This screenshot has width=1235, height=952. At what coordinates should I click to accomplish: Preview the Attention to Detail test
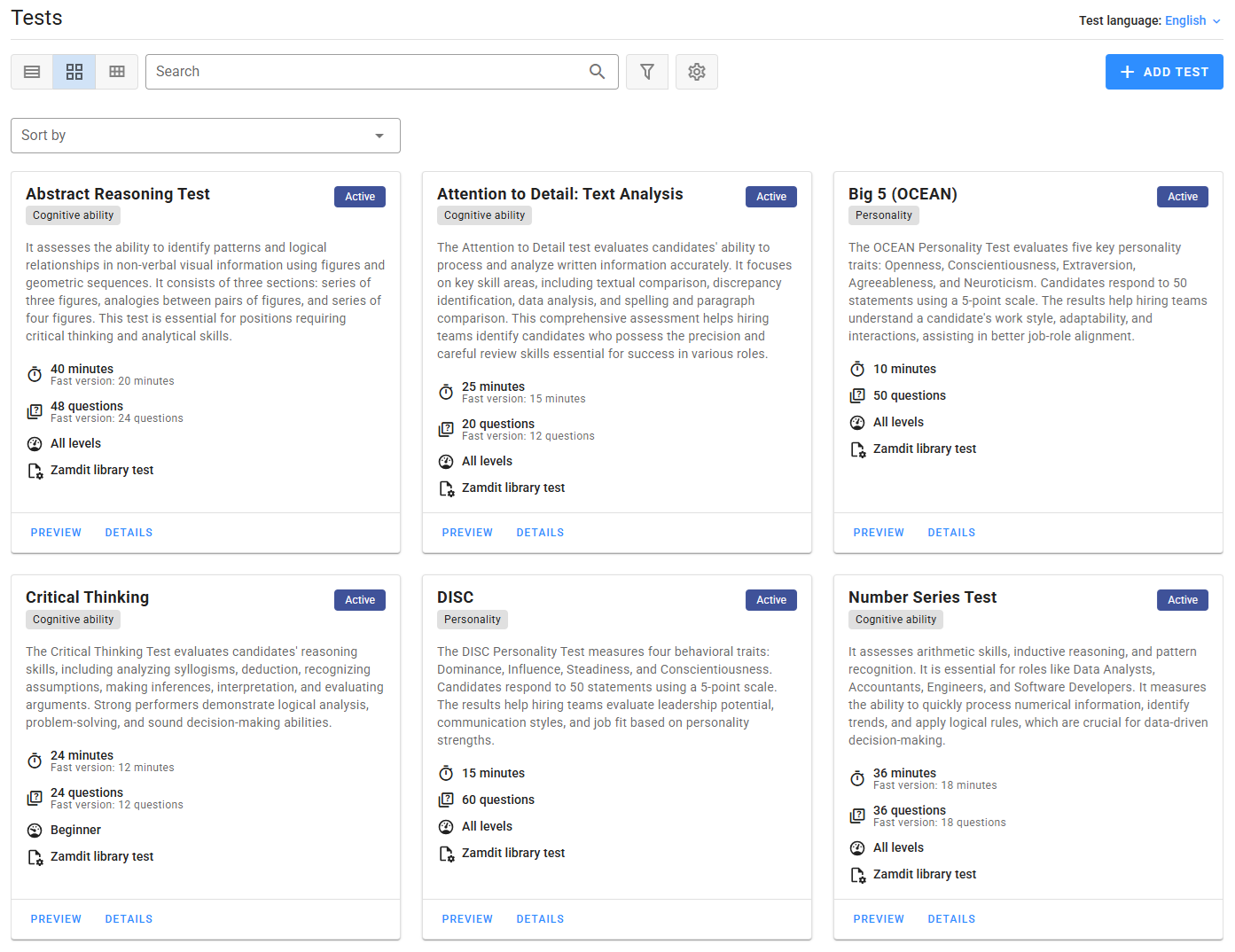point(467,532)
